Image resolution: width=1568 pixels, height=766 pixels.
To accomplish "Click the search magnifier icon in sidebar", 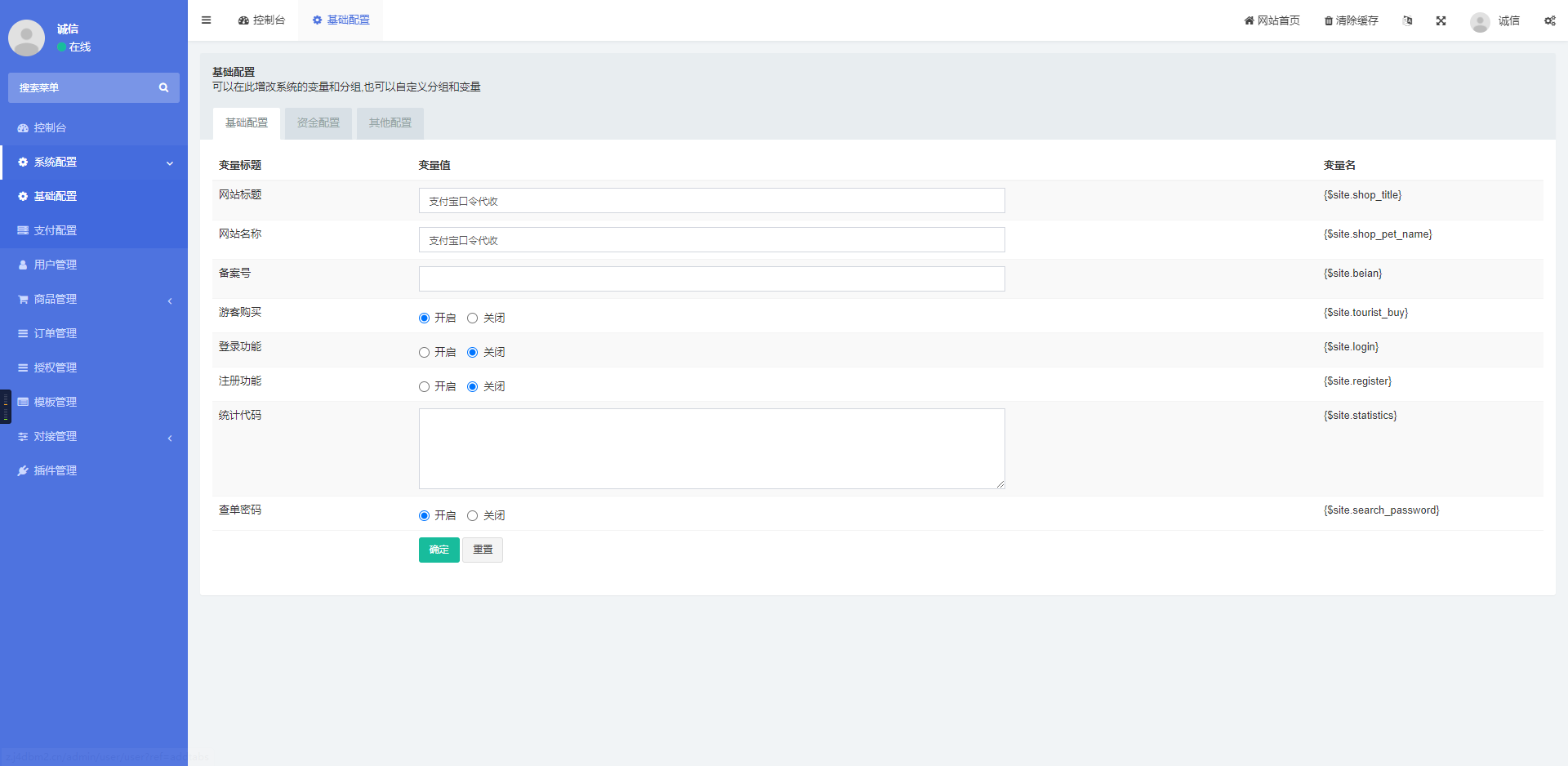I will [163, 87].
